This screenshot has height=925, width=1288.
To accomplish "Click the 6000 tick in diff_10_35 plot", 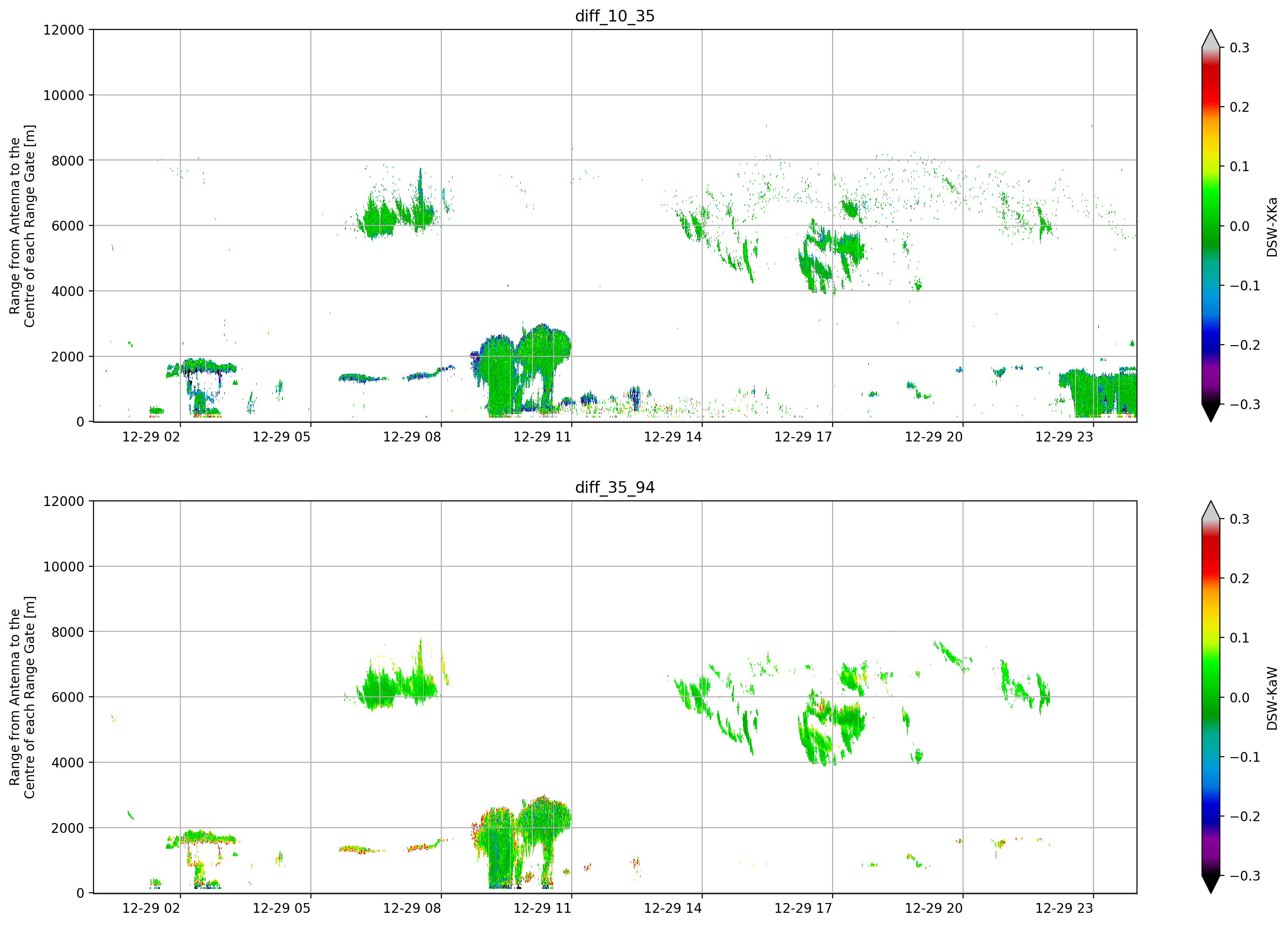I will [68, 226].
